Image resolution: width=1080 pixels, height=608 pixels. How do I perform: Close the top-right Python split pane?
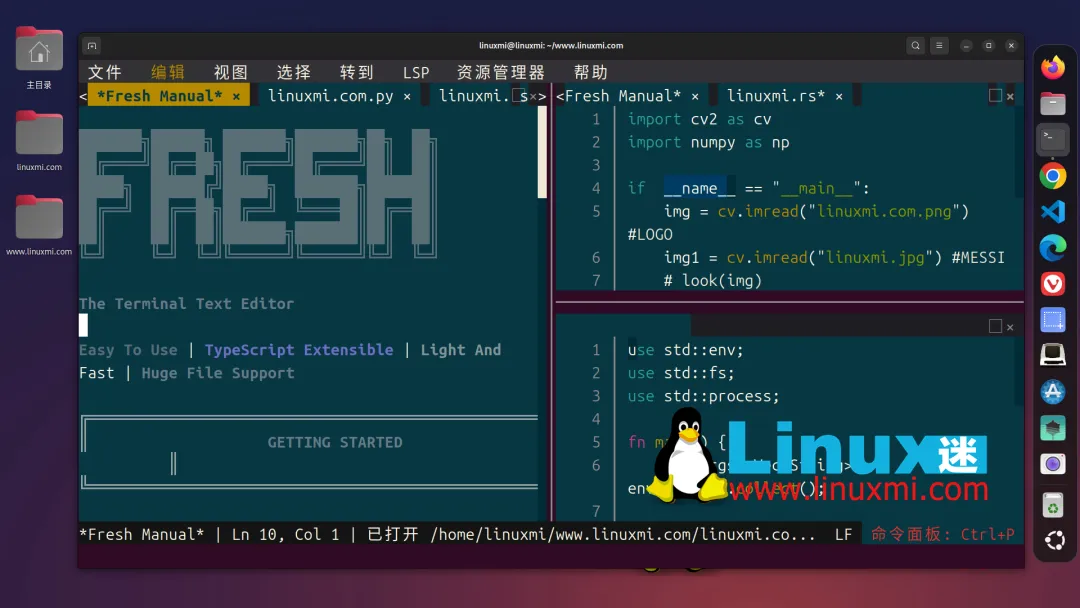coord(1010,96)
